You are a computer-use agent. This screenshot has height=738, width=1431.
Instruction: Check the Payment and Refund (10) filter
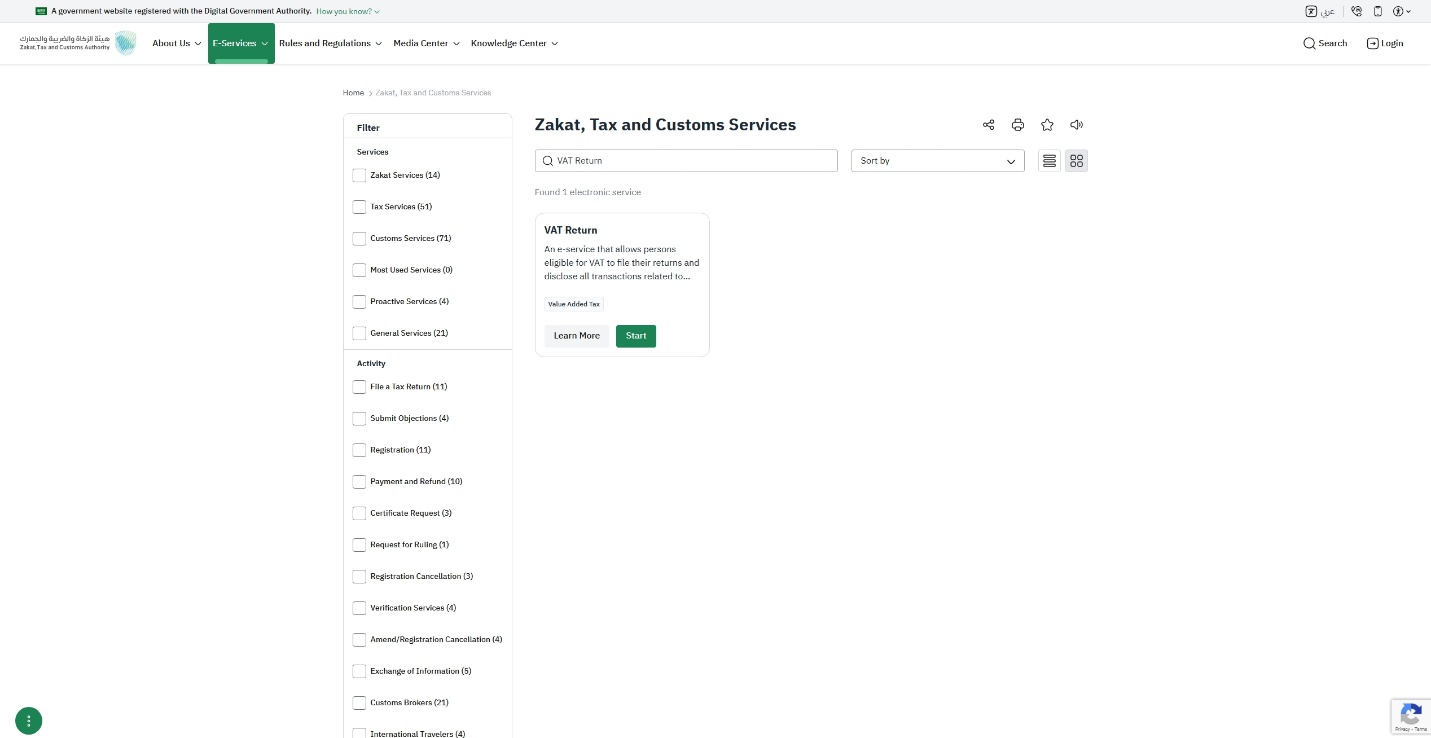click(359, 481)
